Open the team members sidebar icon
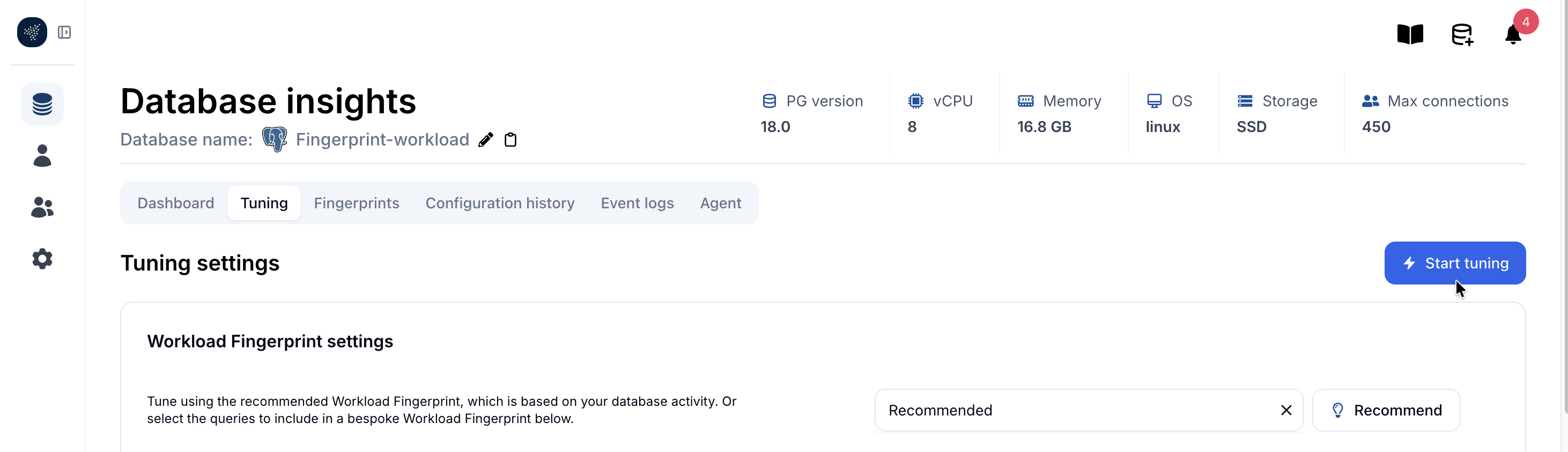 coord(42,207)
